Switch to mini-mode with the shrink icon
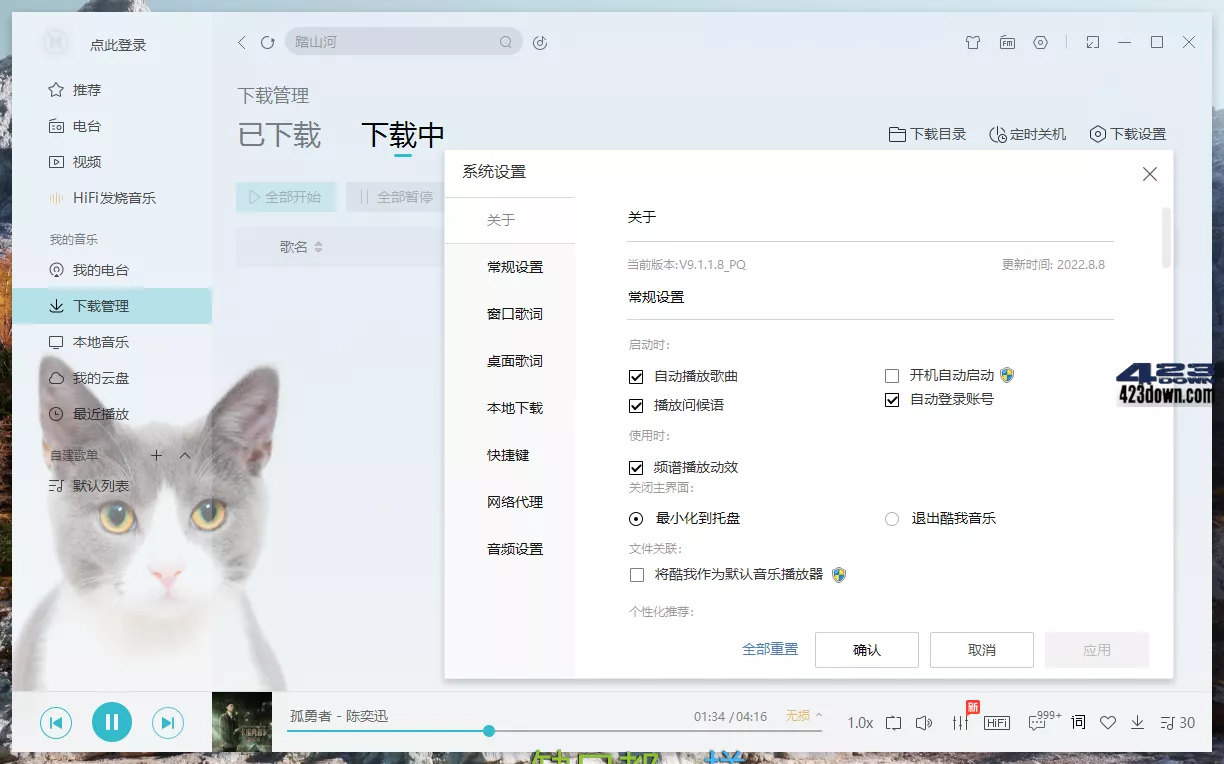Viewport: 1224px width, 764px height. pos(1092,42)
